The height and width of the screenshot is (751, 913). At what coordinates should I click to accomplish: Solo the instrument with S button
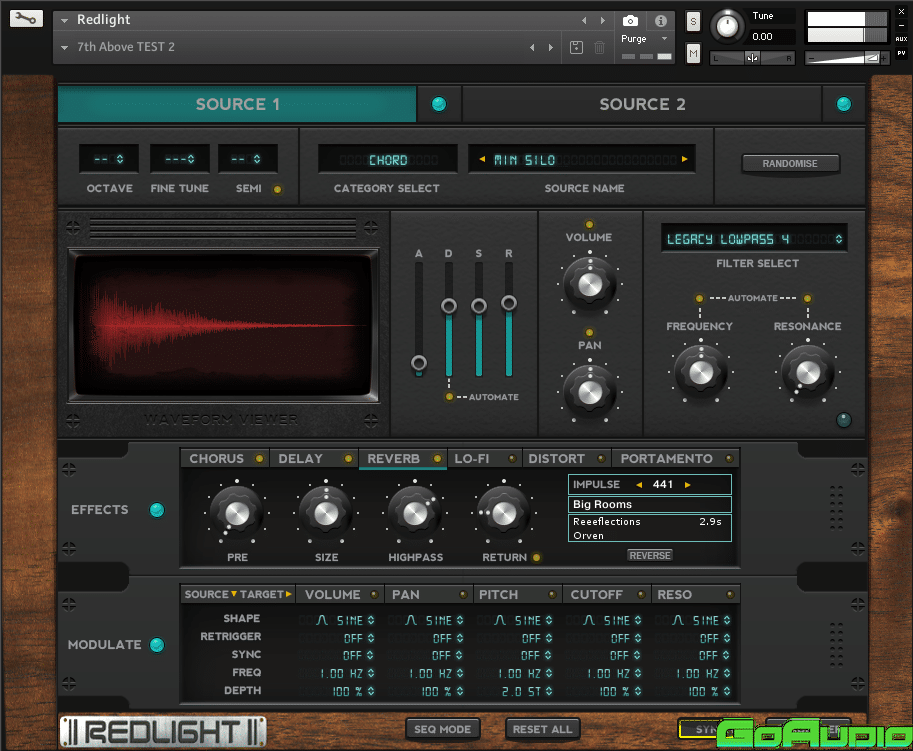point(693,21)
